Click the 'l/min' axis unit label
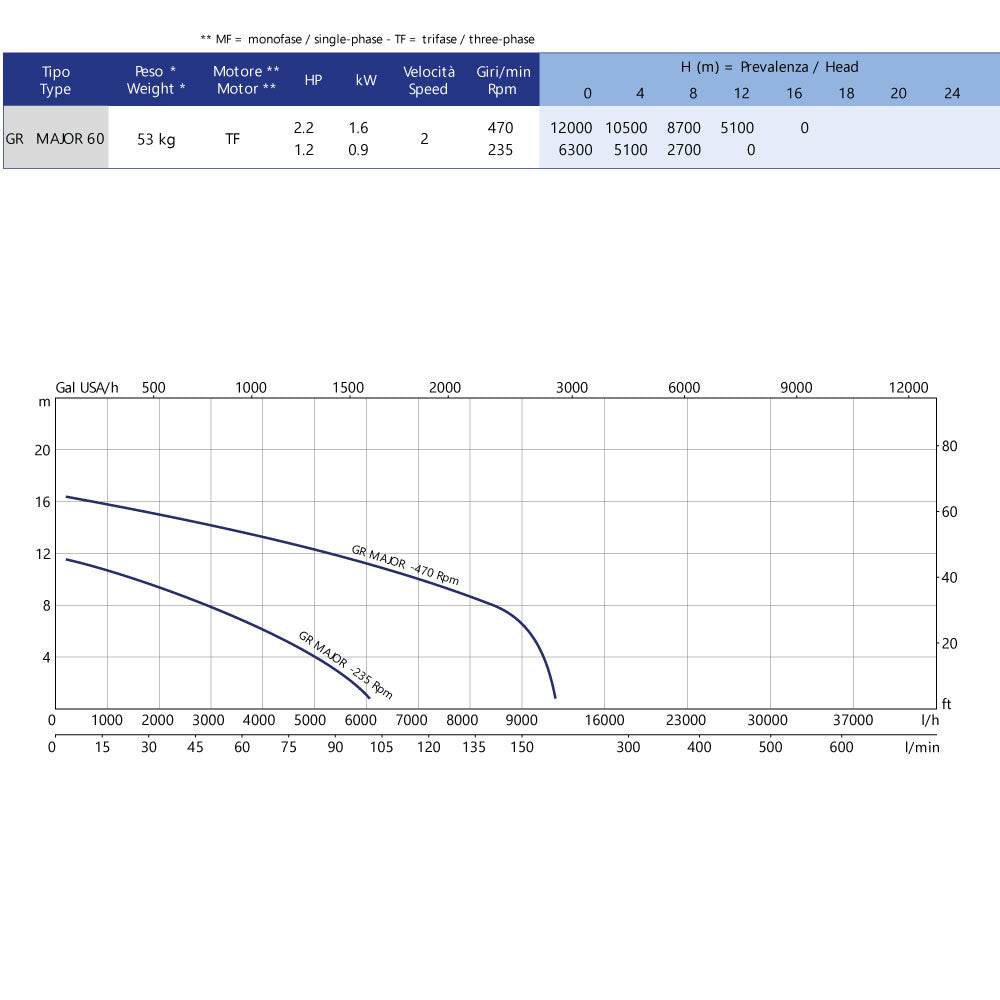The image size is (1000, 1000). tap(922, 747)
